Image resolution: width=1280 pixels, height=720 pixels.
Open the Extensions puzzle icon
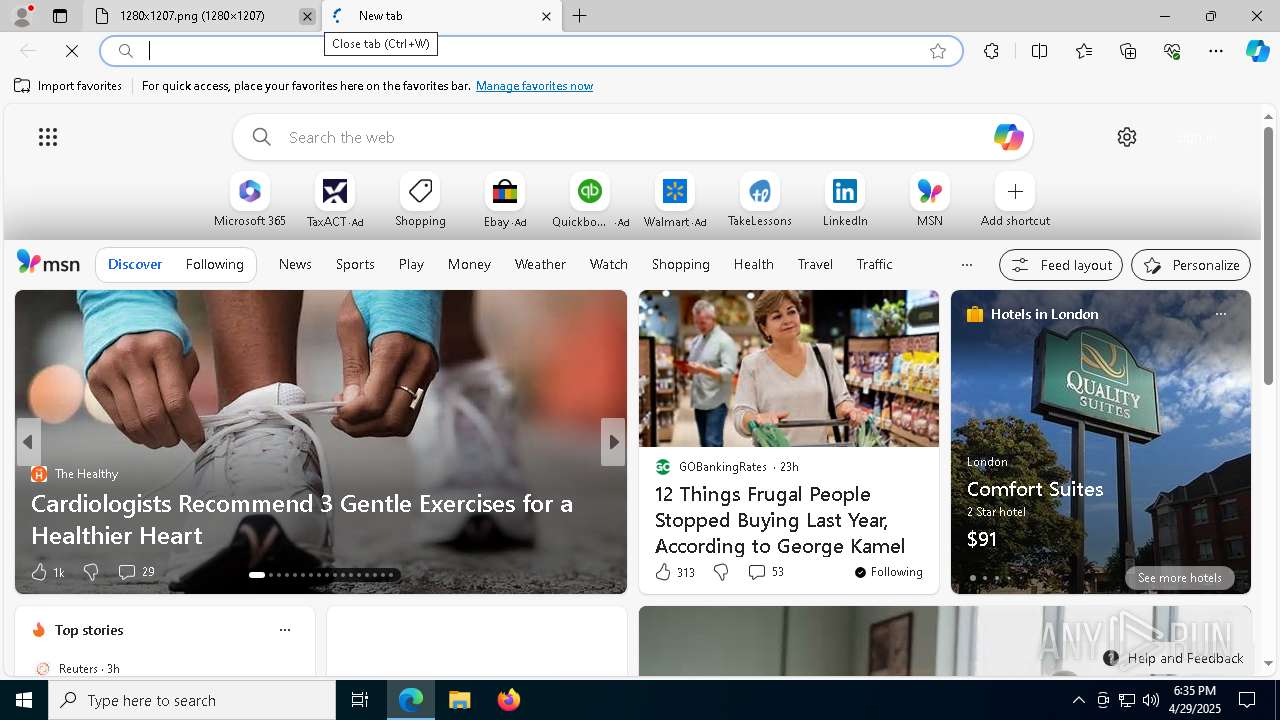coord(991,51)
